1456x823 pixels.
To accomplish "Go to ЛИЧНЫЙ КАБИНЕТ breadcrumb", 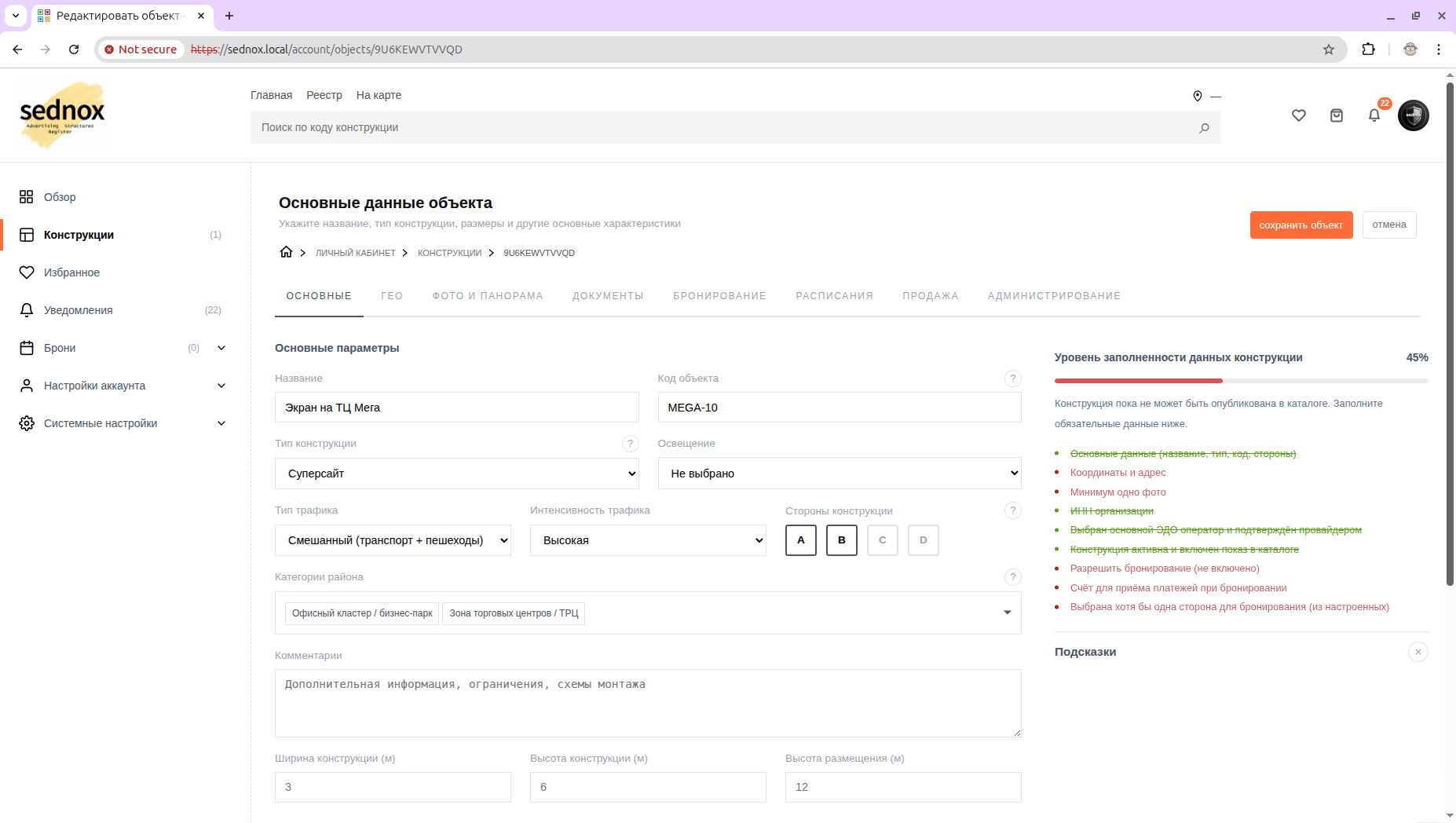I will coord(356,253).
